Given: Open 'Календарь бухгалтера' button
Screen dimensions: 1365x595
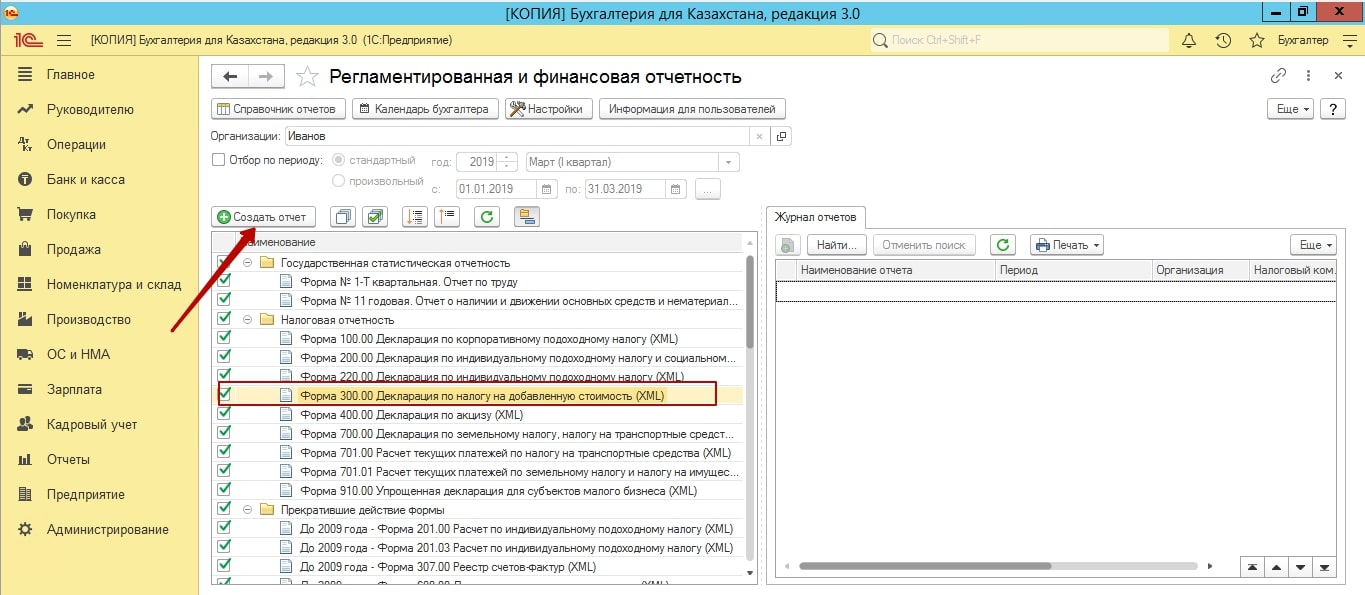Looking at the screenshot, I should 424,109.
